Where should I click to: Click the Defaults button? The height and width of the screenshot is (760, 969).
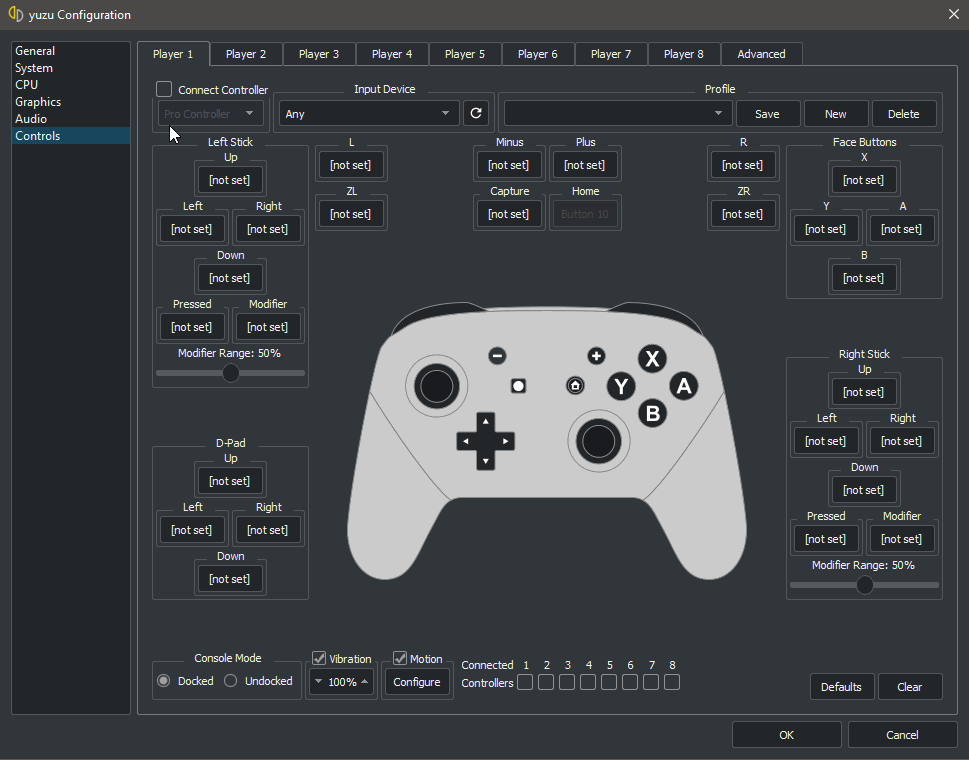[841, 686]
